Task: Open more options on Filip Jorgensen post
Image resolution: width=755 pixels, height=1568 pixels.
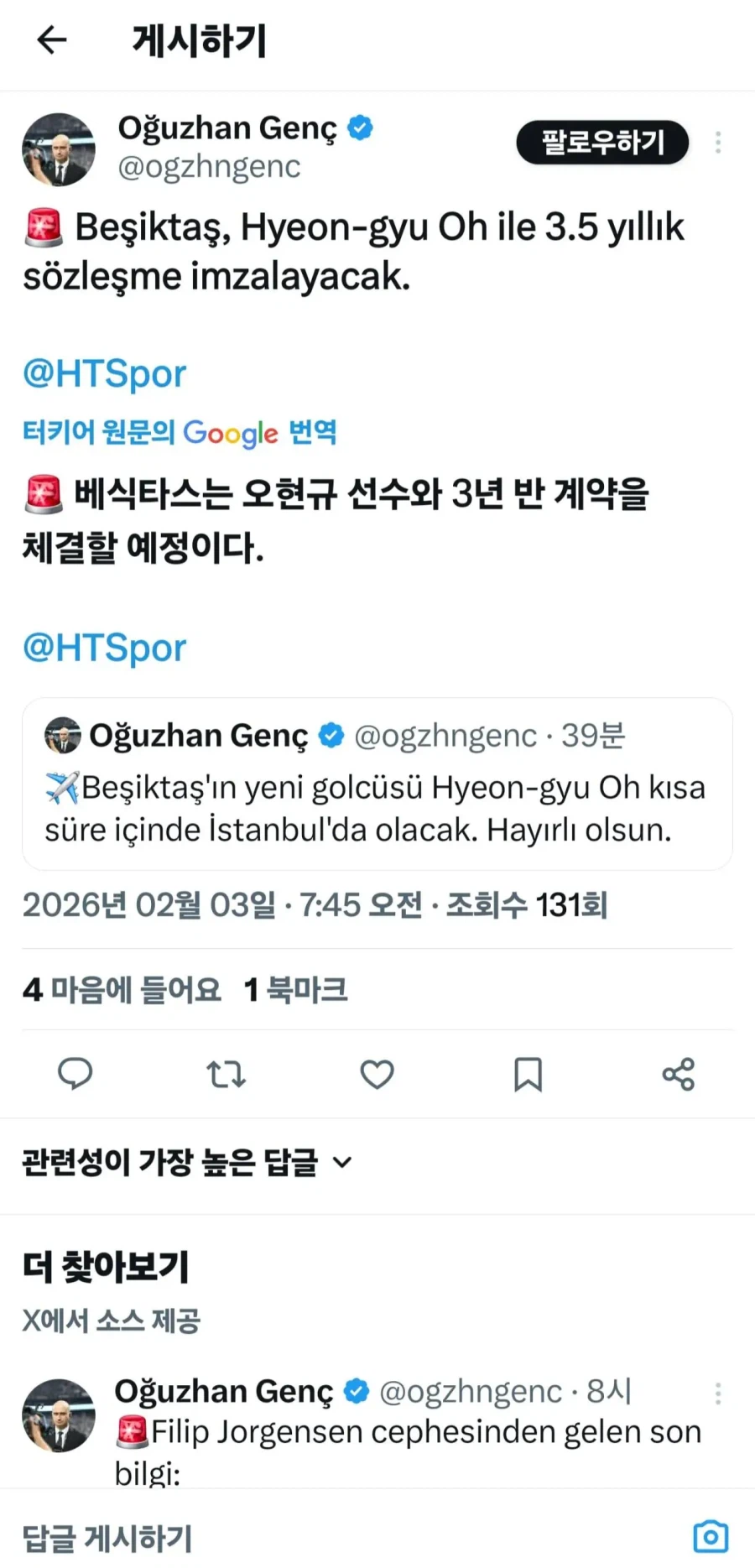Action: point(718,1393)
